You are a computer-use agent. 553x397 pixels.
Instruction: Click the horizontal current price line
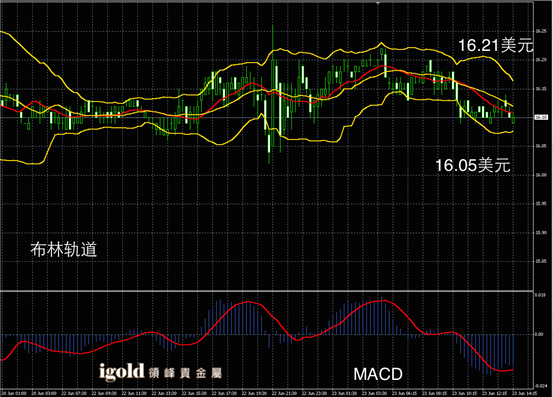pos(267,117)
